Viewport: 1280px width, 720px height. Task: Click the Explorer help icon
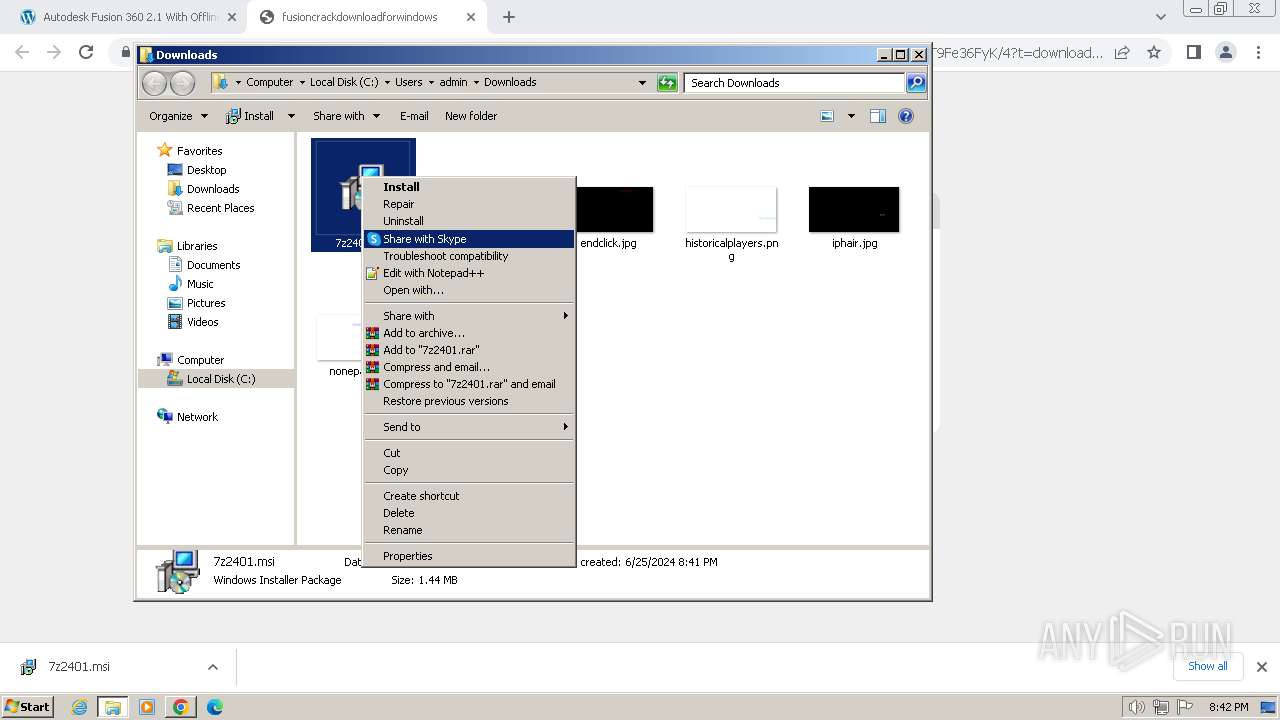click(906, 116)
